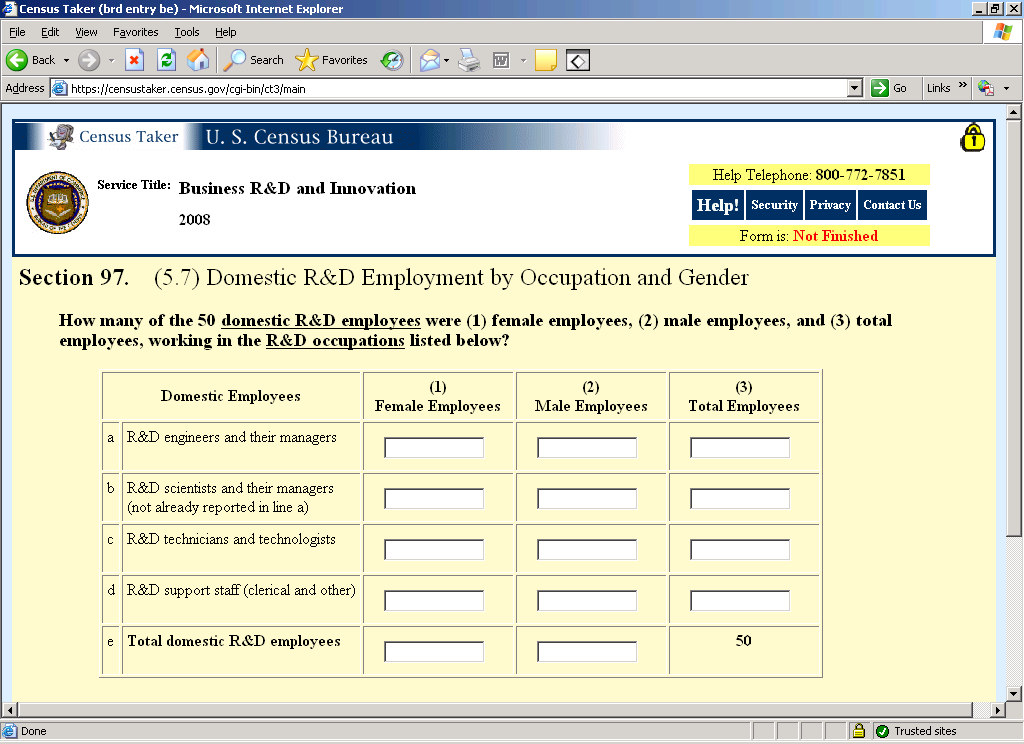1024x744 pixels.
Task: Open the File menu
Action: 17,32
